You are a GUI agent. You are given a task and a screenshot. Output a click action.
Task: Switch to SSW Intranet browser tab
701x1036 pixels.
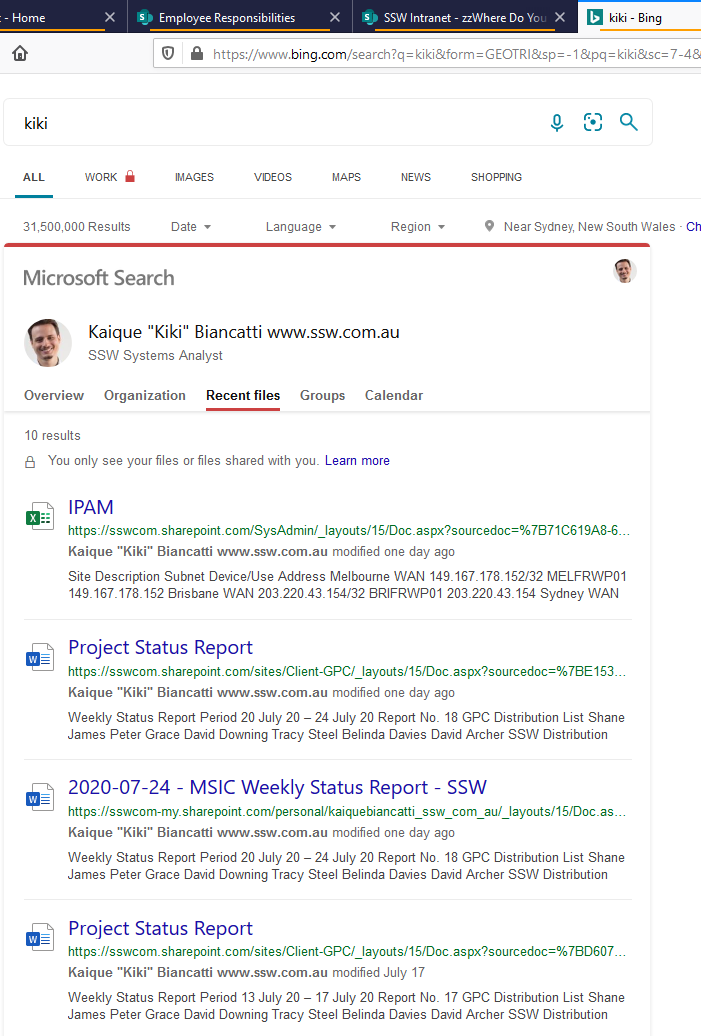[465, 18]
